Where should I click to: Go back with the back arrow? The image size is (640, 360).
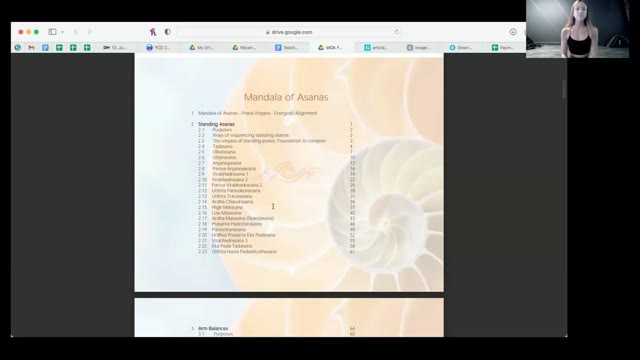tap(76, 32)
